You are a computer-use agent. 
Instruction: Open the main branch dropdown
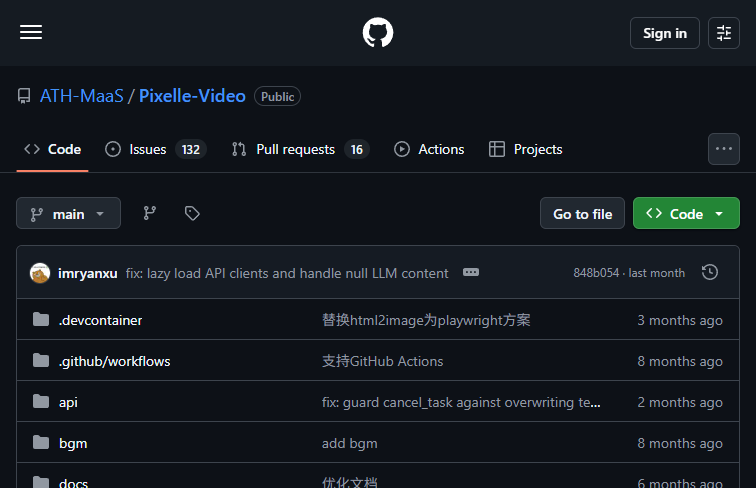(x=68, y=213)
